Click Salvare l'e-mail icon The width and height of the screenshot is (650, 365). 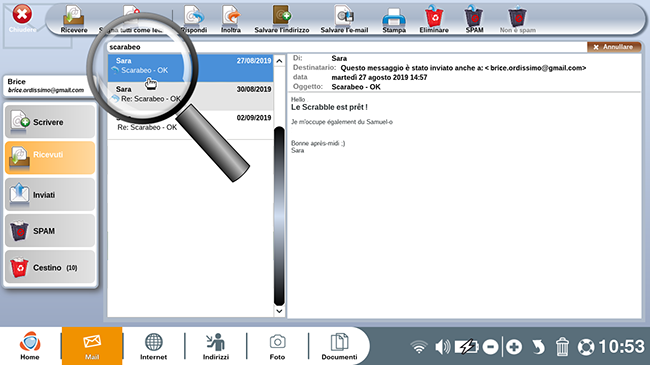tap(344, 19)
